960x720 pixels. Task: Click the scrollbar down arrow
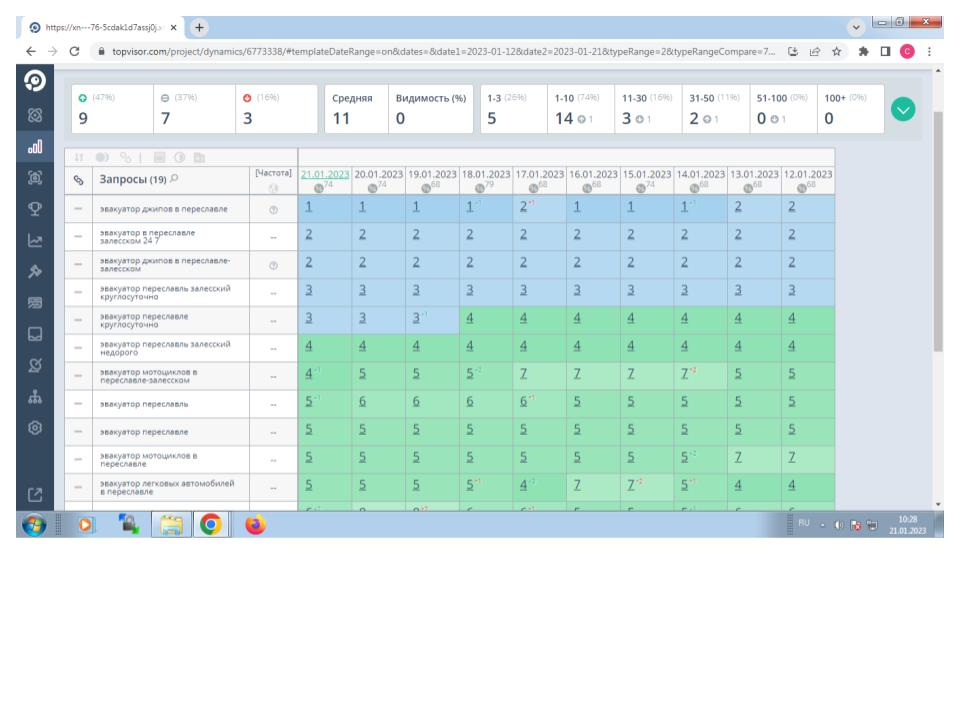point(938,504)
